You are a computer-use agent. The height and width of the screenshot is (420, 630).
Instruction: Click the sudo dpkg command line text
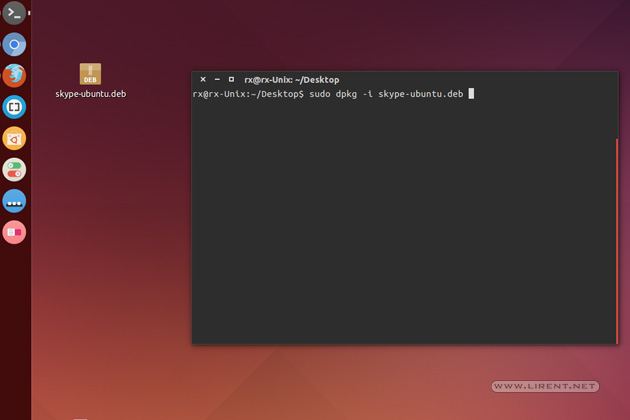pos(386,94)
